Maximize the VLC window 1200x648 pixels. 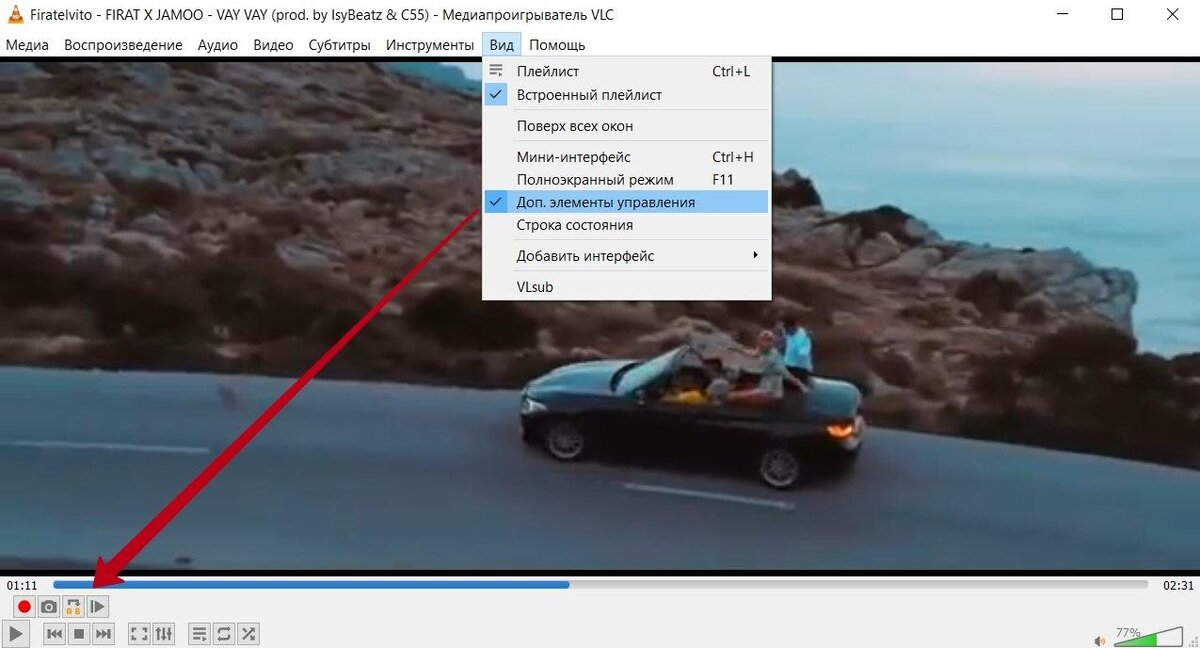click(x=1117, y=14)
